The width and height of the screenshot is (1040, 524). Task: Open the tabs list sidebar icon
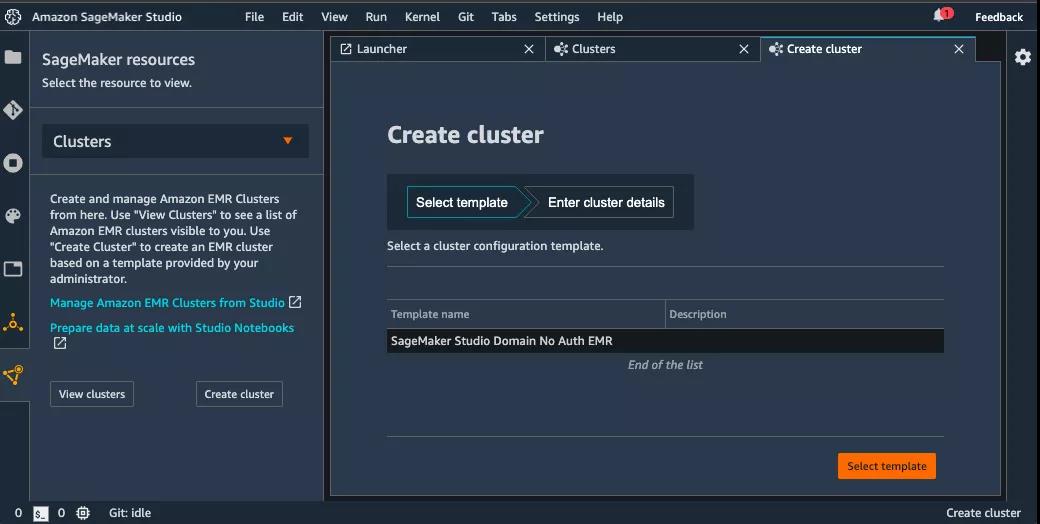13,269
